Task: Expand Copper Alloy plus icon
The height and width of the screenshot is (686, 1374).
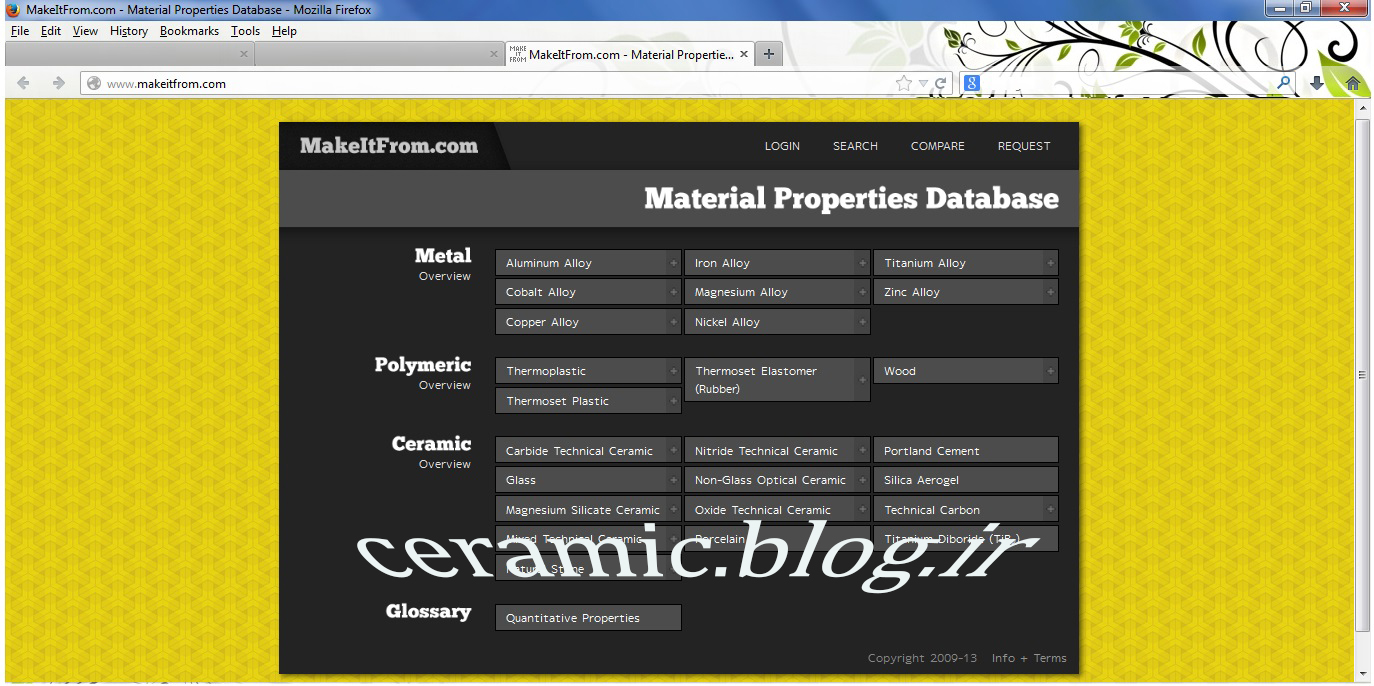Action: pos(673,322)
